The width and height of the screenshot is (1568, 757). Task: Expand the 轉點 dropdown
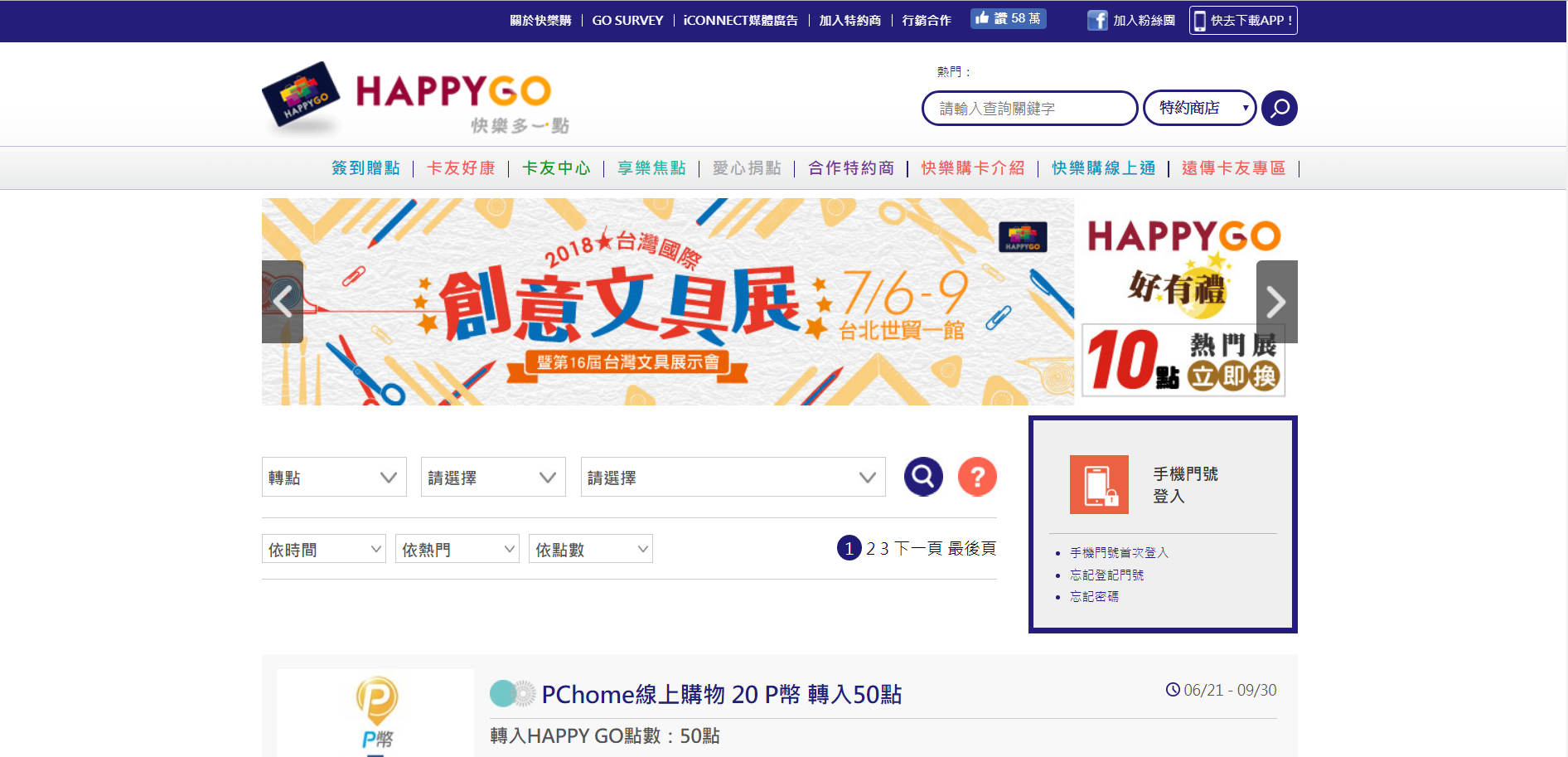tap(334, 477)
